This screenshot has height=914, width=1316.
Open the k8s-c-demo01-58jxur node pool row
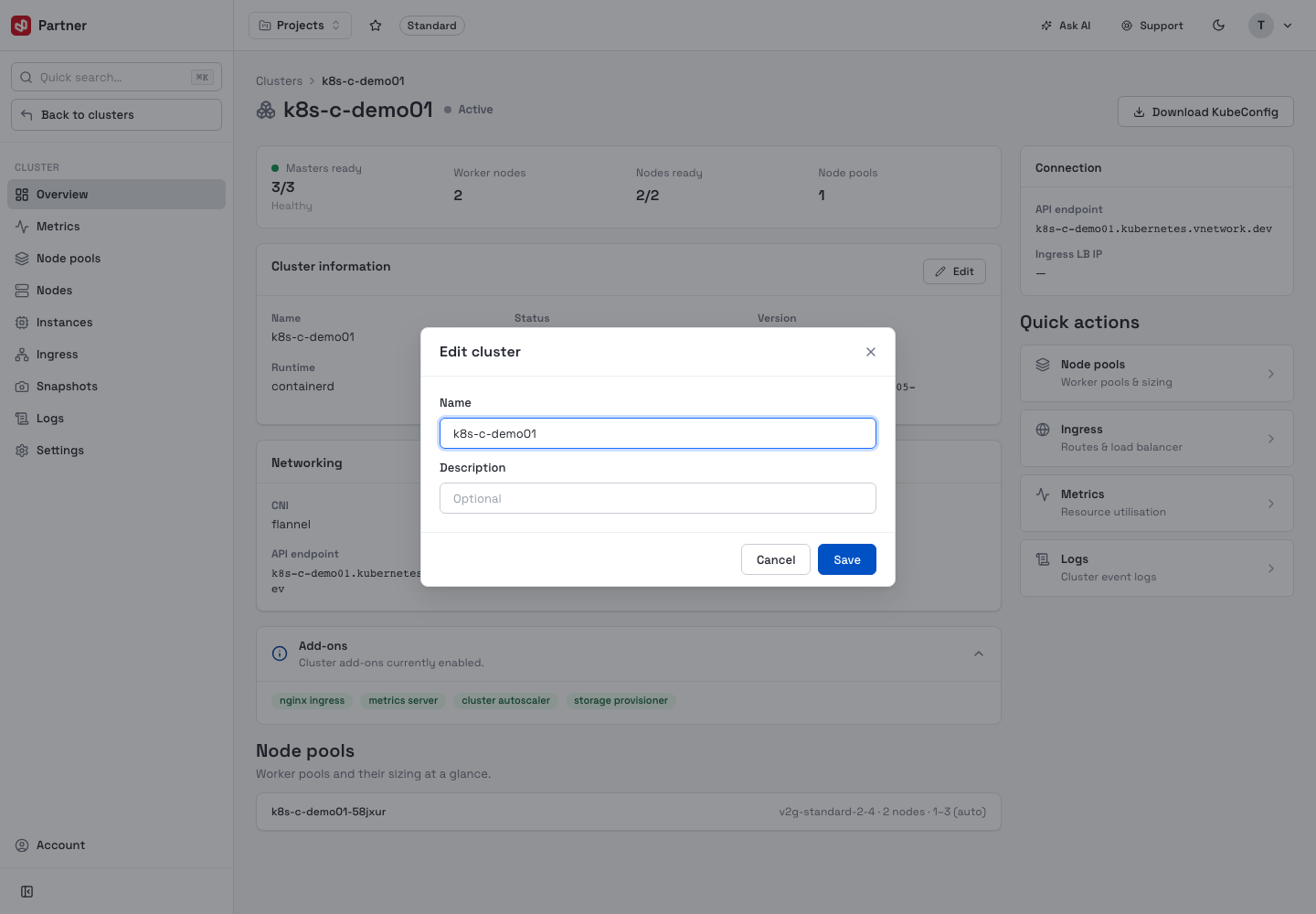pos(629,812)
